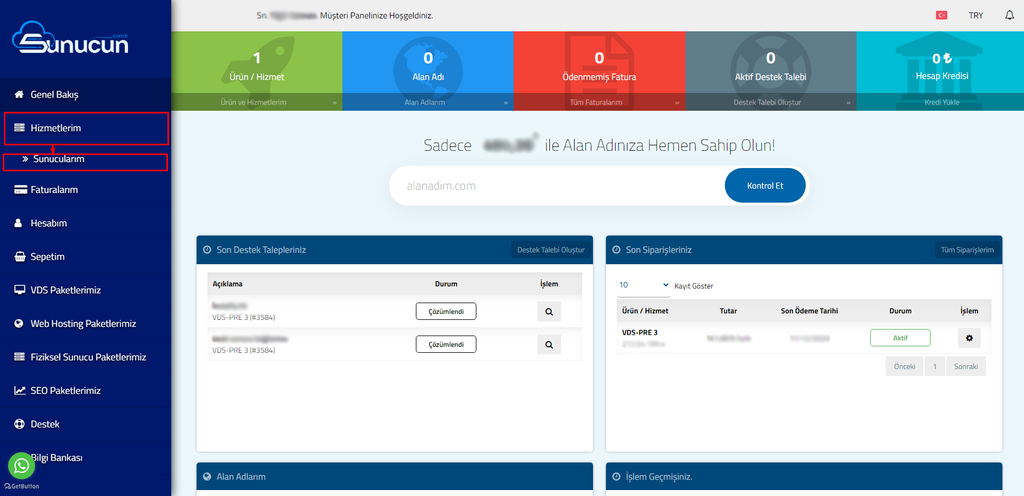Open the TRY currency selector
The height and width of the screenshot is (496, 1024).
(976, 15)
